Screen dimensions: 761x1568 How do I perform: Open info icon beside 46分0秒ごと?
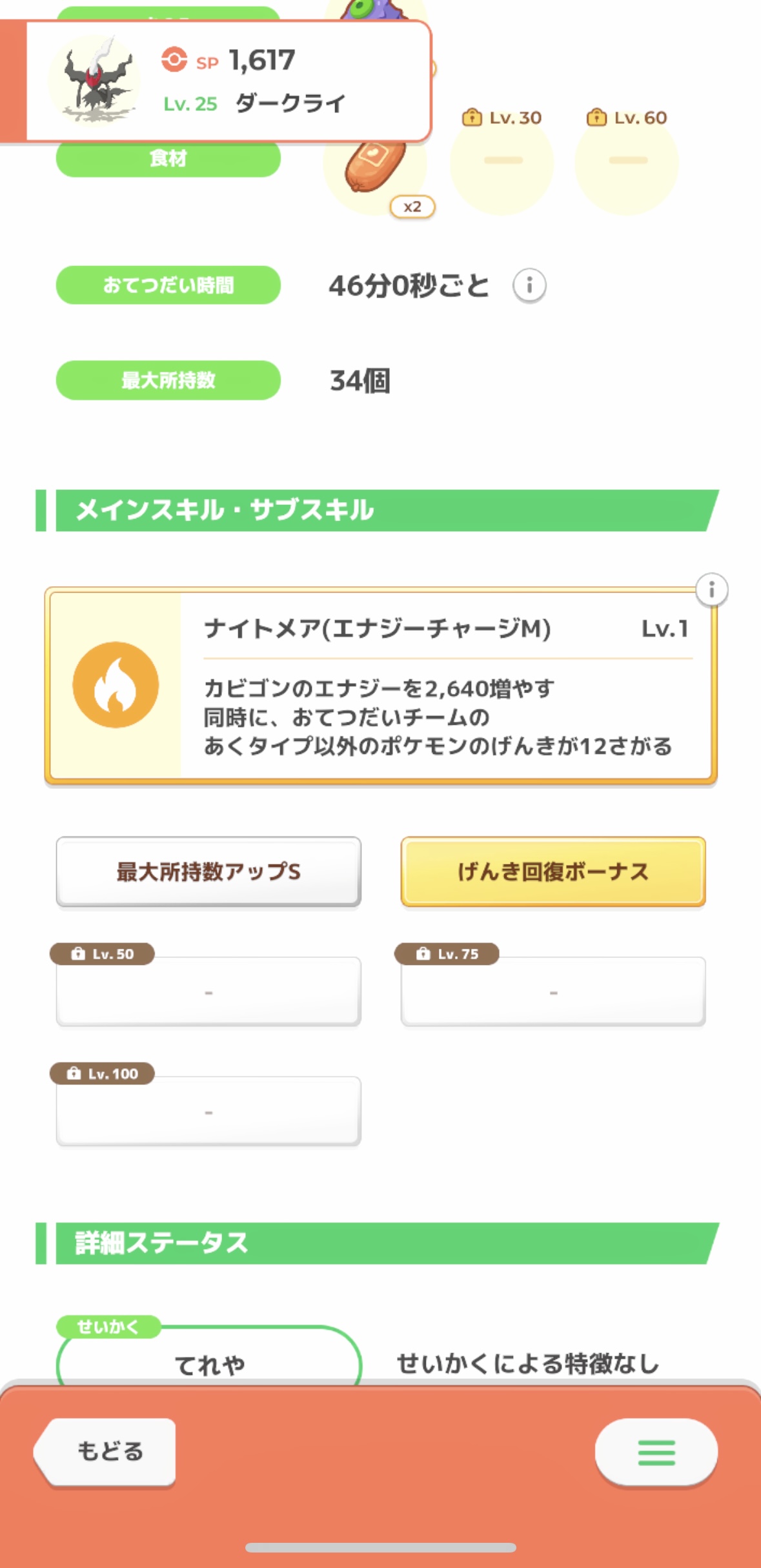(x=529, y=285)
